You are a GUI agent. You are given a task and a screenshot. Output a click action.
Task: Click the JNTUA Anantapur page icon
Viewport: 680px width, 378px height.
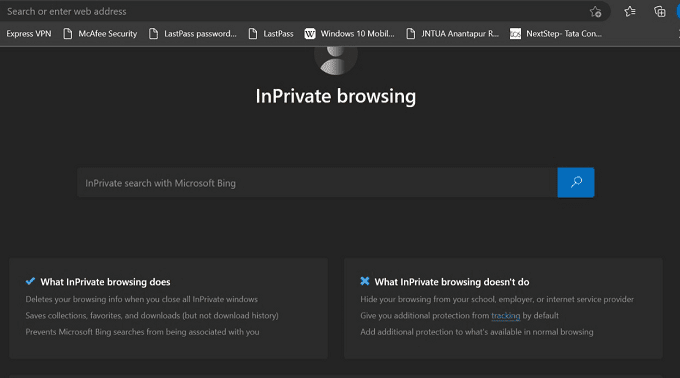click(411, 33)
